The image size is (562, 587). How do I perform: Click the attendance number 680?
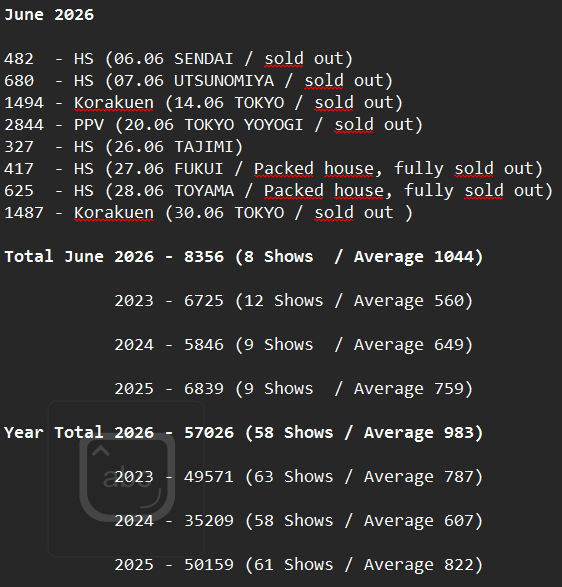click(19, 81)
